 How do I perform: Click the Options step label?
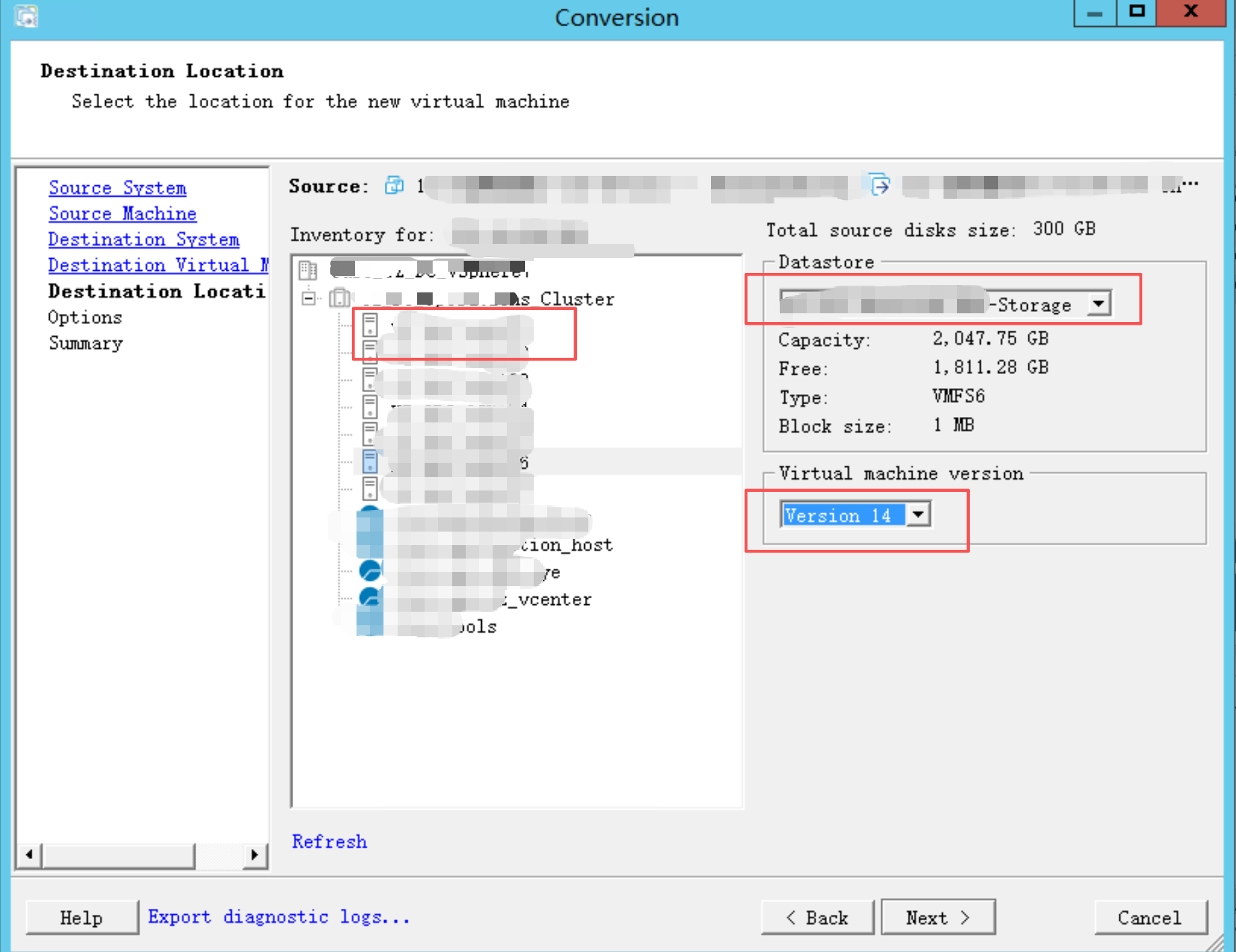click(85, 317)
